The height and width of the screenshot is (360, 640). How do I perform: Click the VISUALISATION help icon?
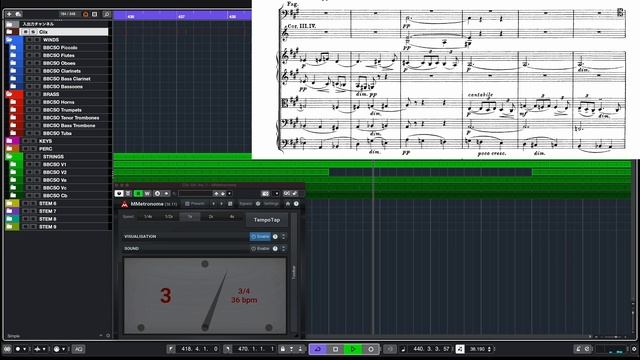coord(276,236)
